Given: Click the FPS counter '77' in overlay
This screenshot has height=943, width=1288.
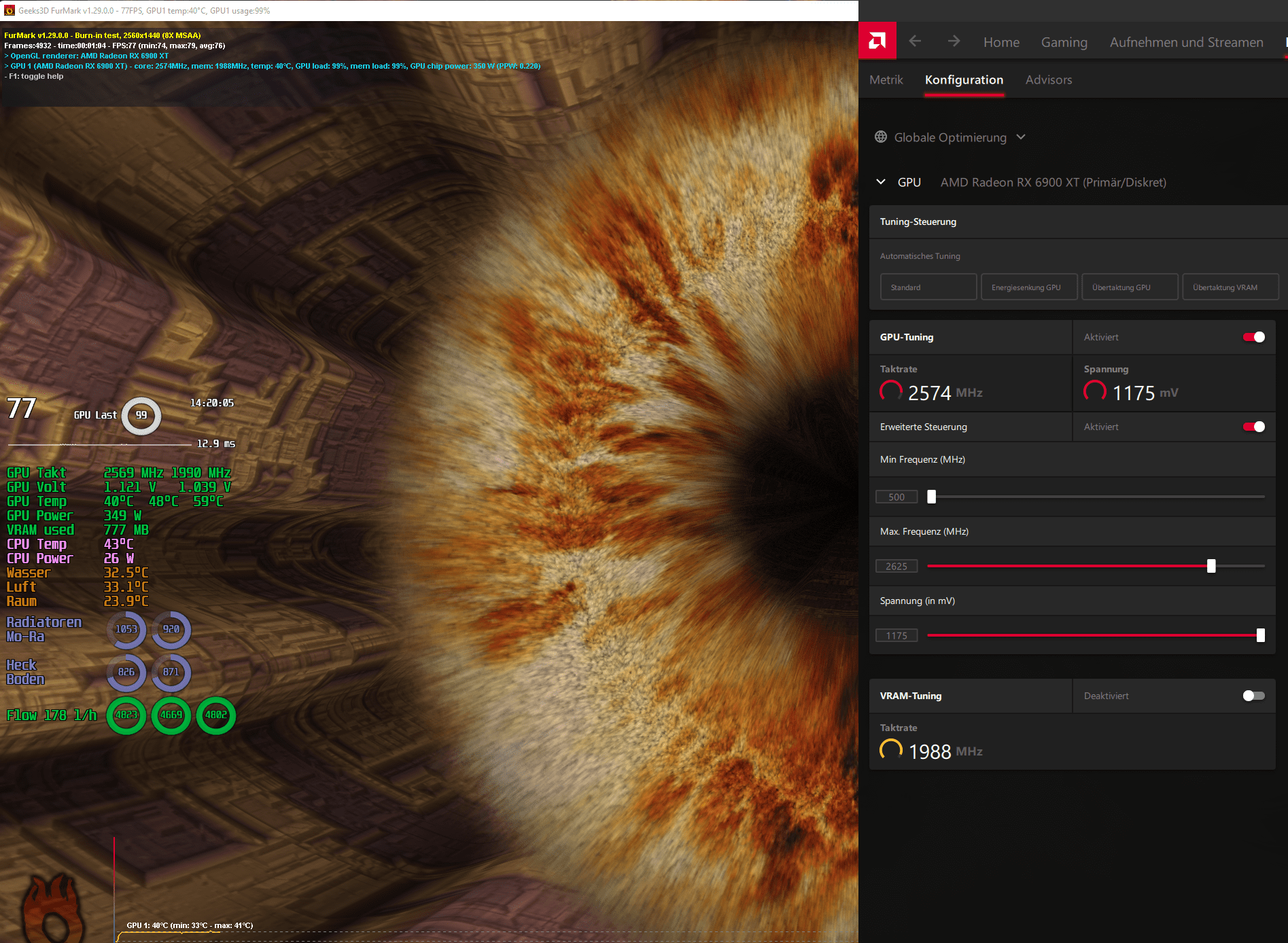Looking at the screenshot, I should pos(21,408).
